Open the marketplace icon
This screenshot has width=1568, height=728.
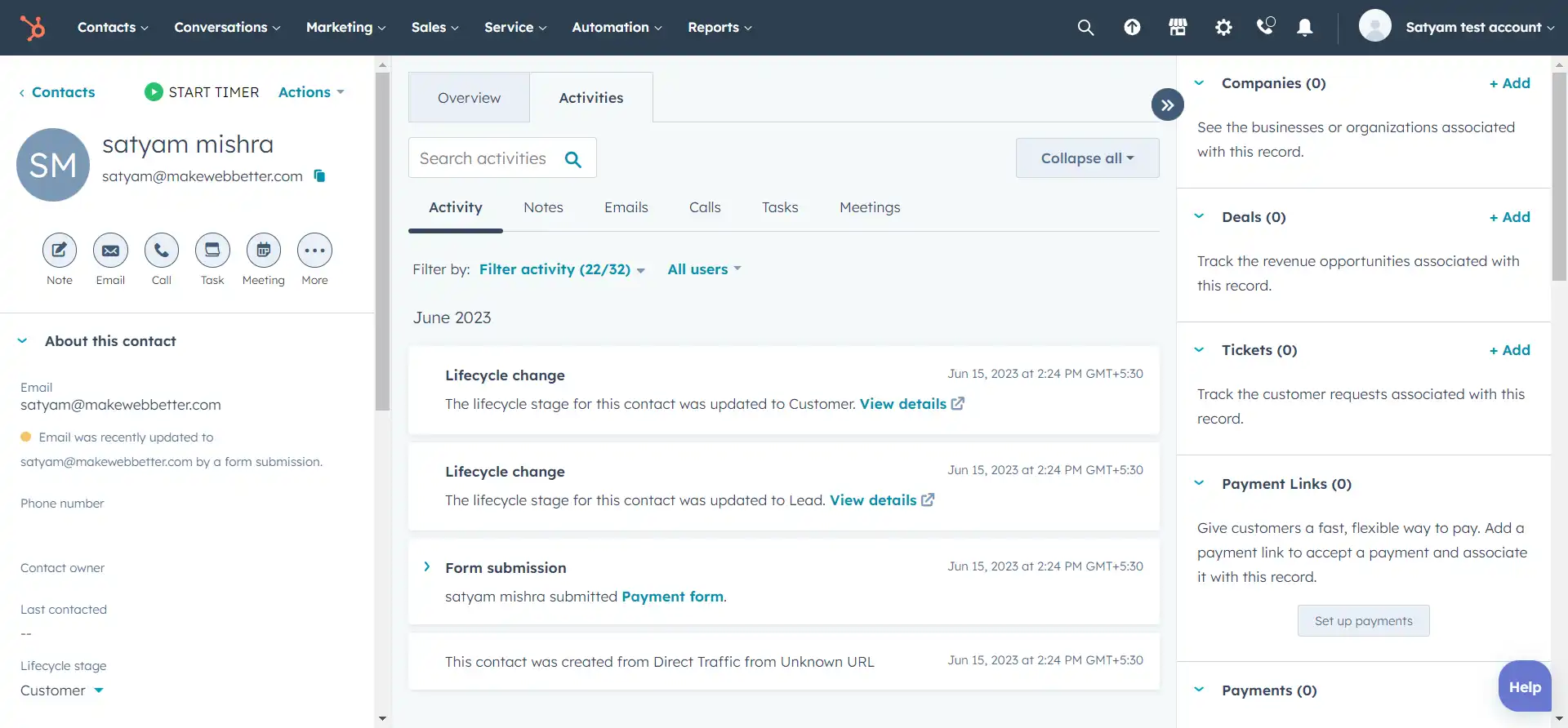pos(1178,28)
